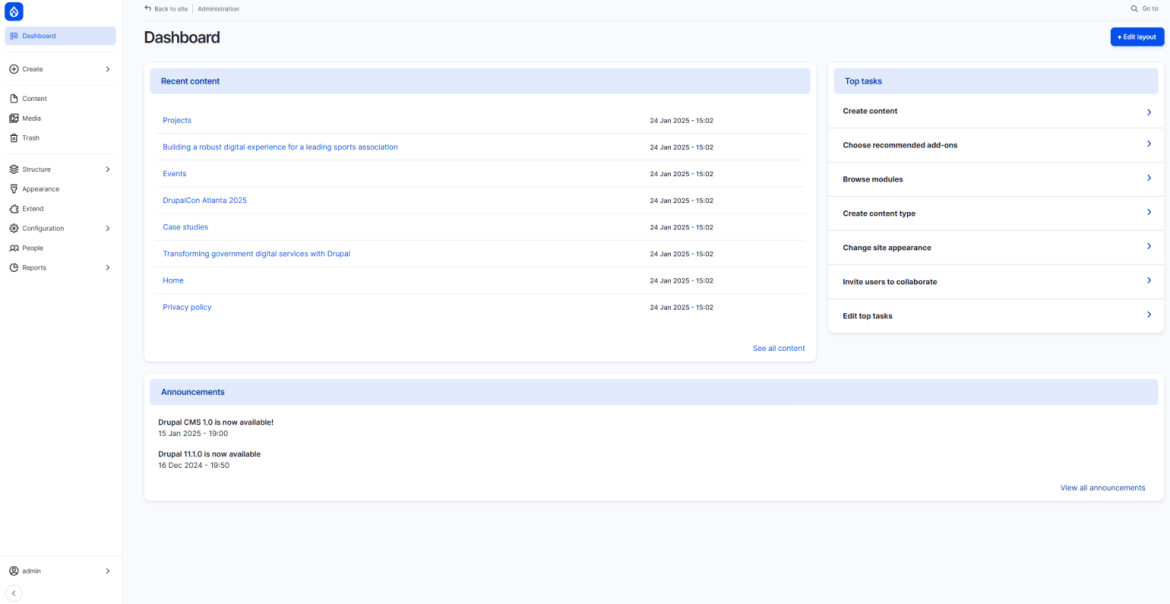
Task: Click chevron beside Change site appearance
Action: [1149, 246]
